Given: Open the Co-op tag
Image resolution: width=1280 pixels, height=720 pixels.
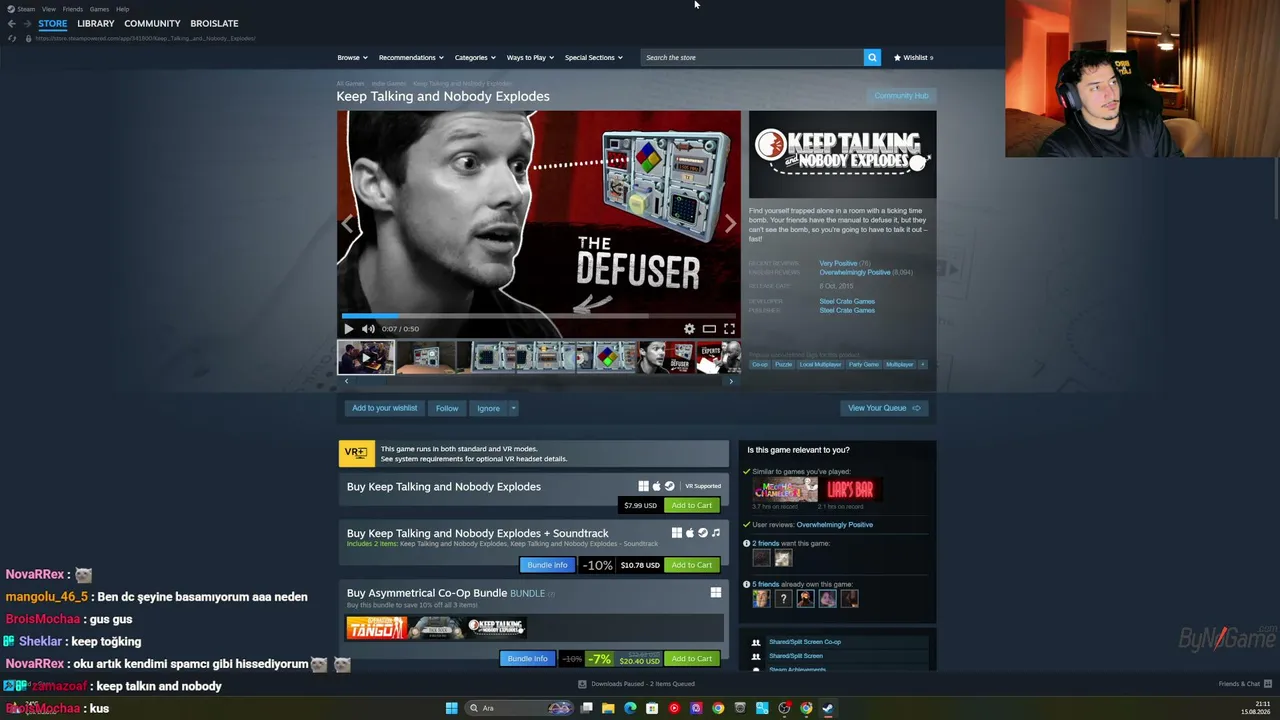Looking at the screenshot, I should pos(760,364).
